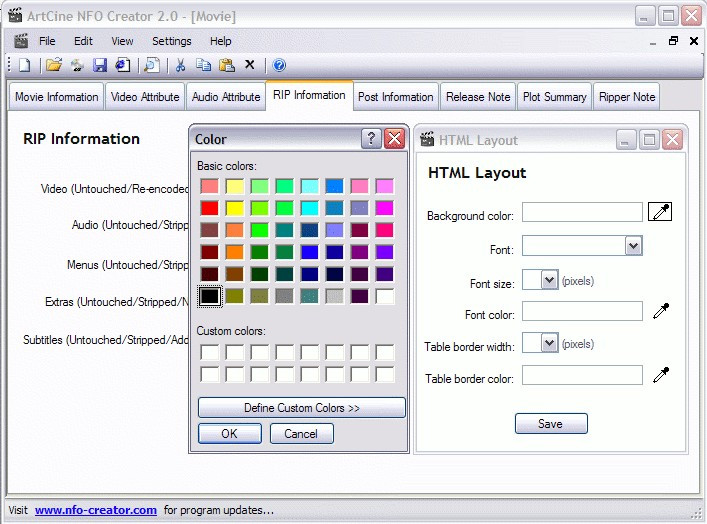The width and height of the screenshot is (707, 524).
Task: Pick the font color with the eyedropper
Action: pos(661,311)
